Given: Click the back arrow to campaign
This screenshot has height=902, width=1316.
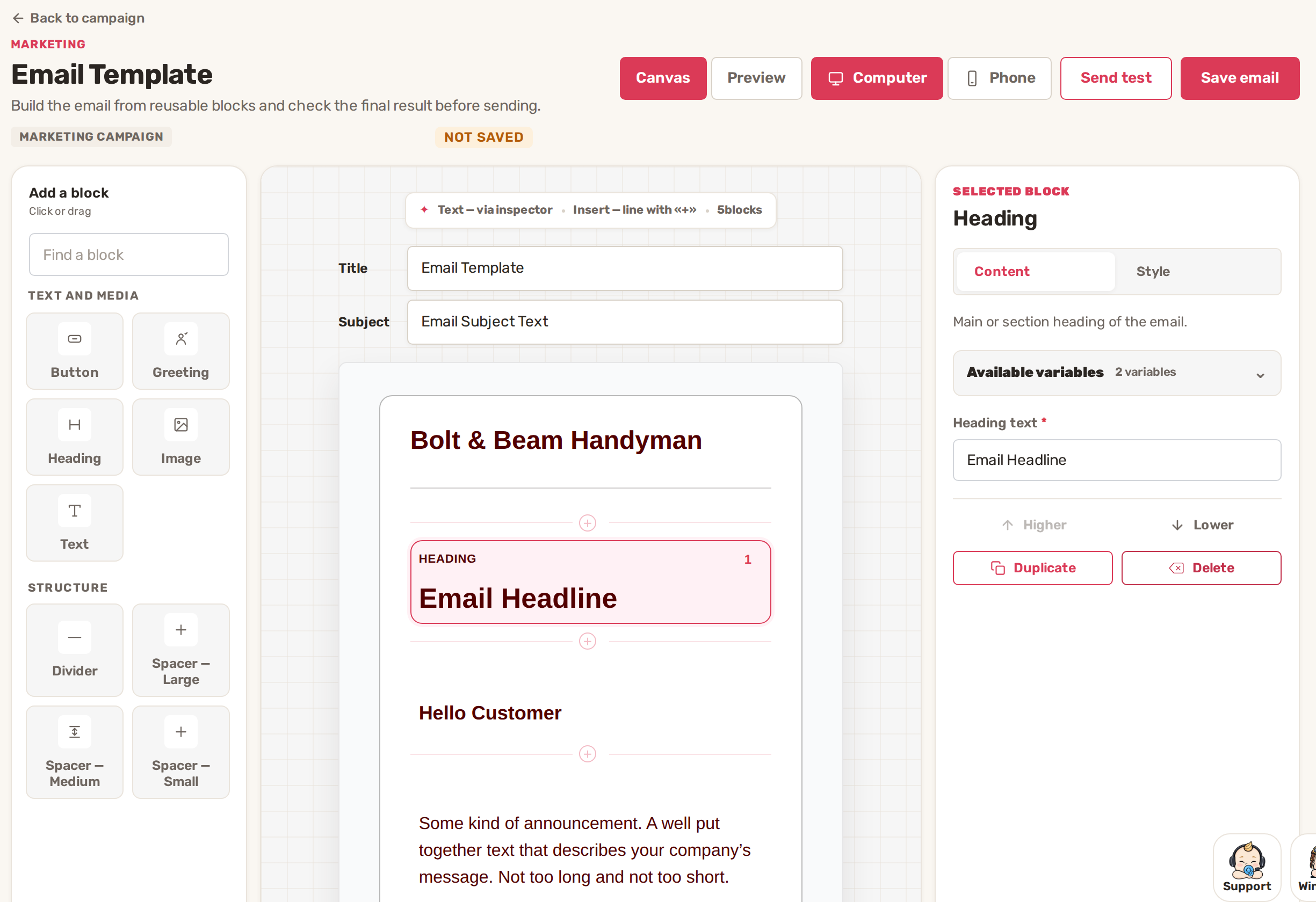Looking at the screenshot, I should click(x=18, y=18).
